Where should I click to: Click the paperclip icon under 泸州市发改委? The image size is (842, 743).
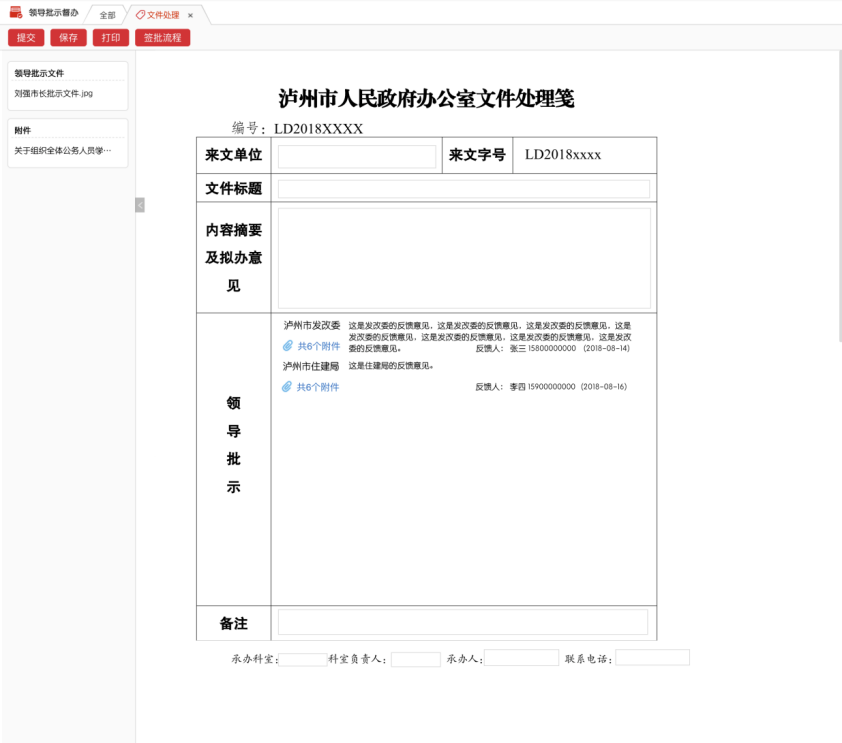(287, 346)
